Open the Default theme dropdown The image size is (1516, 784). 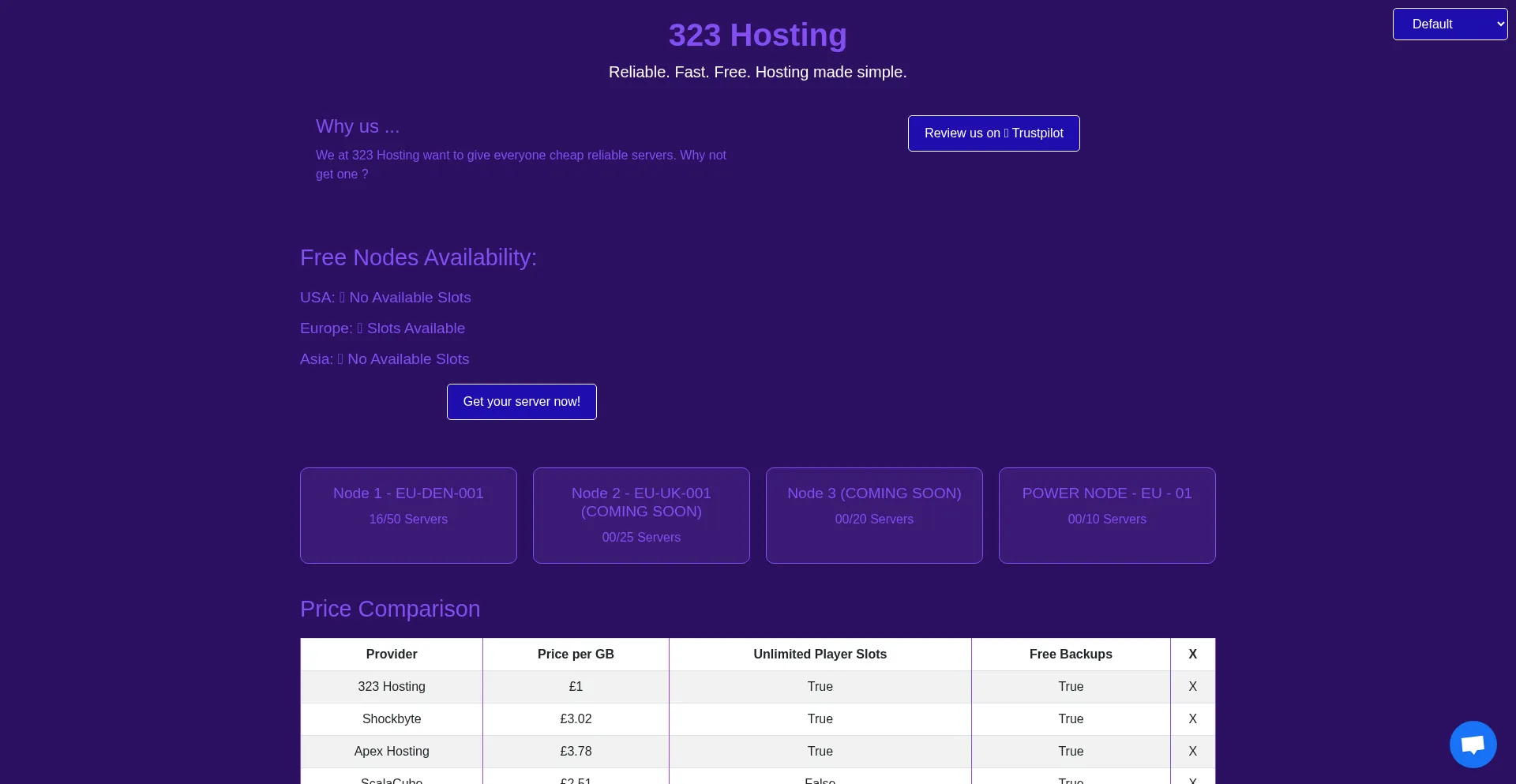1450,24
